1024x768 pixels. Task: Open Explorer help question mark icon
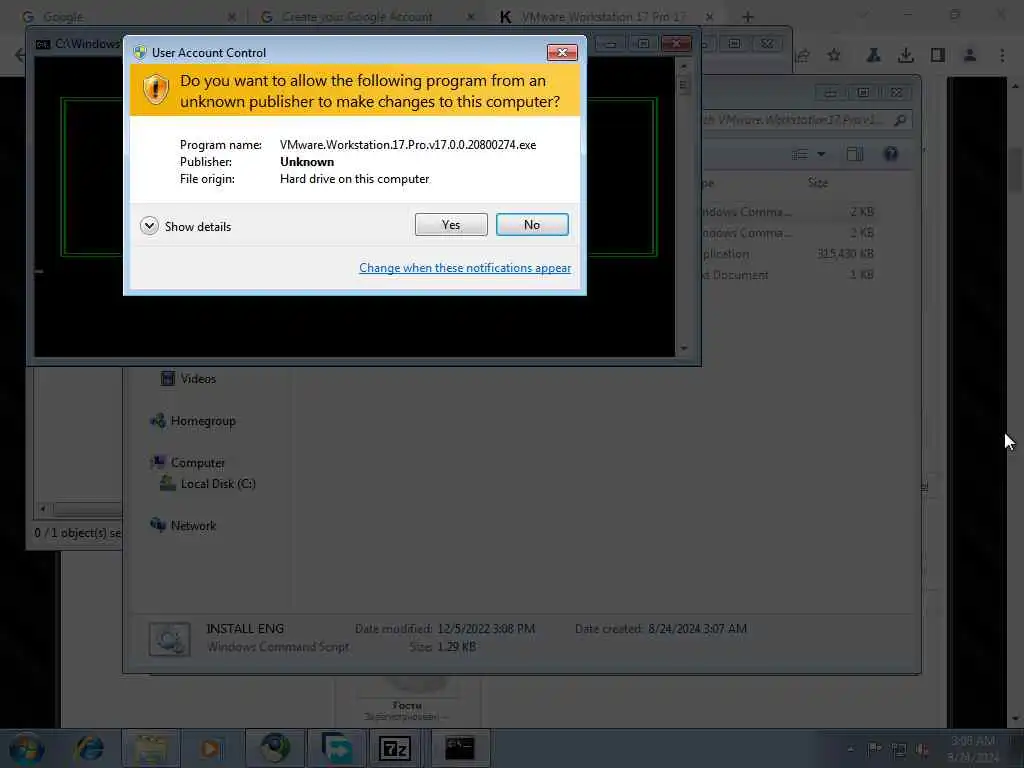pyautogui.click(x=891, y=154)
